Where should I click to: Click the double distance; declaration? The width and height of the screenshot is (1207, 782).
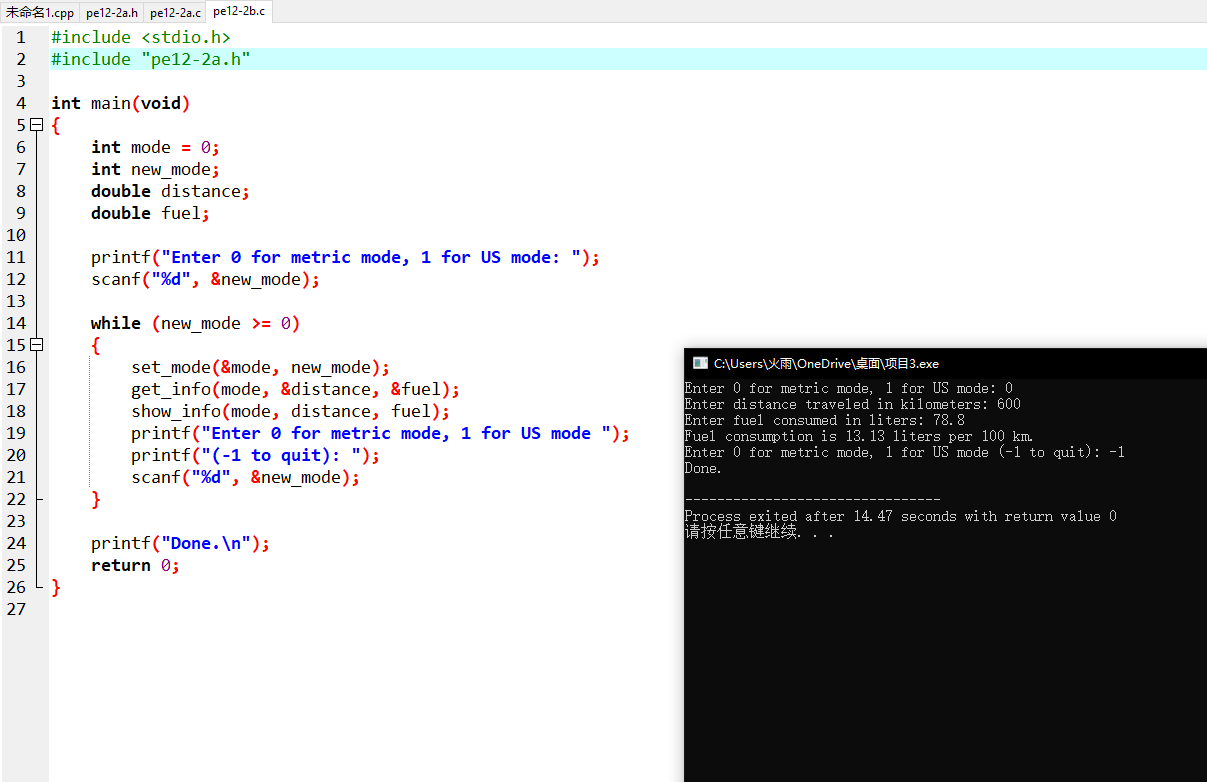[x=170, y=191]
